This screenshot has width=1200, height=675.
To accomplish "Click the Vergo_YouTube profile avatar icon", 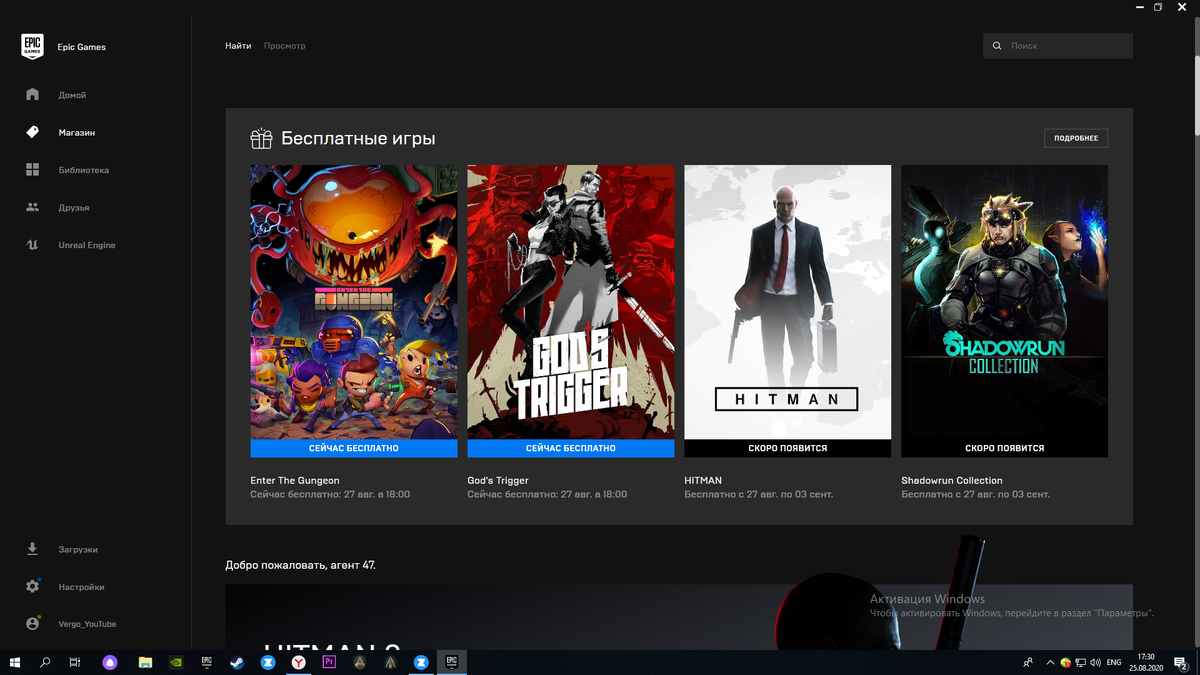I will tap(32, 623).
